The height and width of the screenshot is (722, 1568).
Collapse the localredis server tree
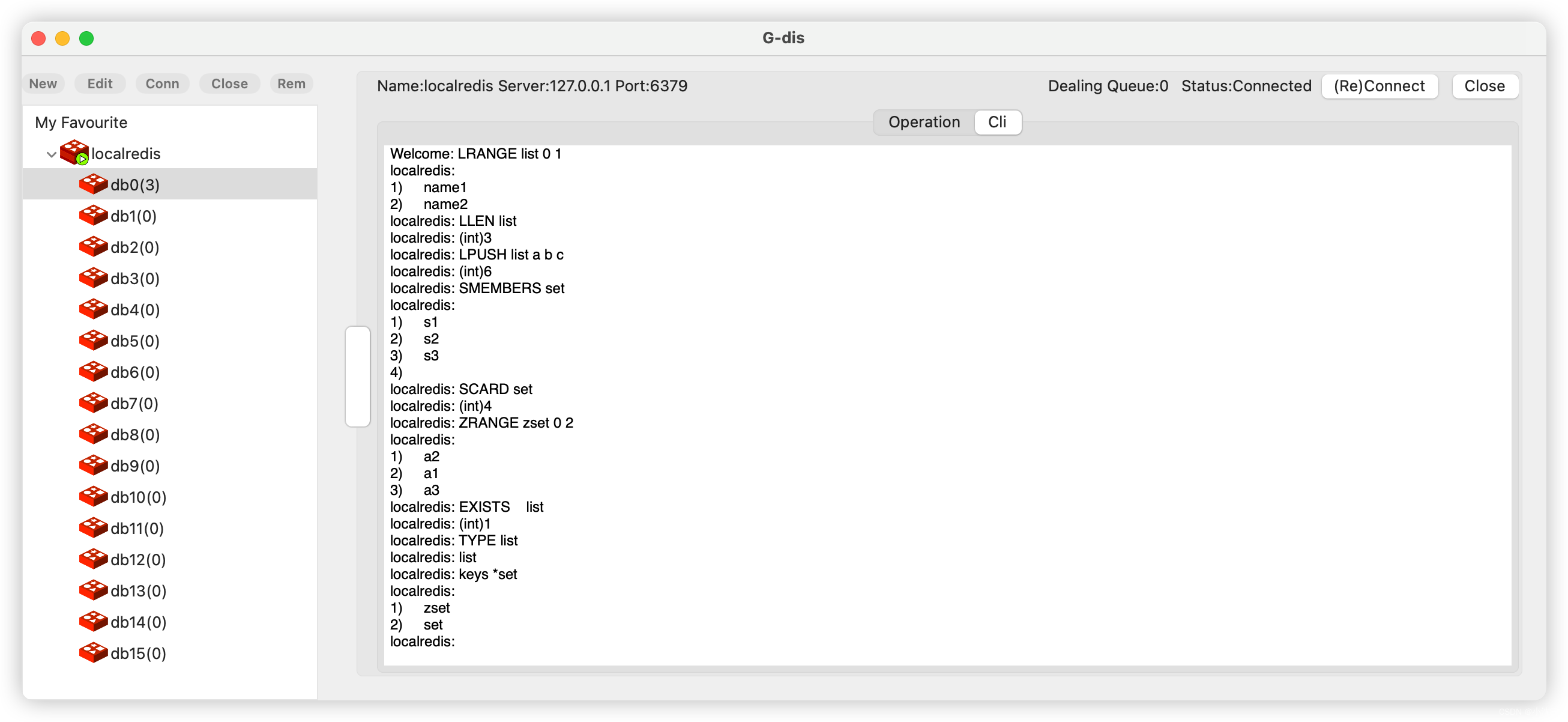pyautogui.click(x=53, y=153)
